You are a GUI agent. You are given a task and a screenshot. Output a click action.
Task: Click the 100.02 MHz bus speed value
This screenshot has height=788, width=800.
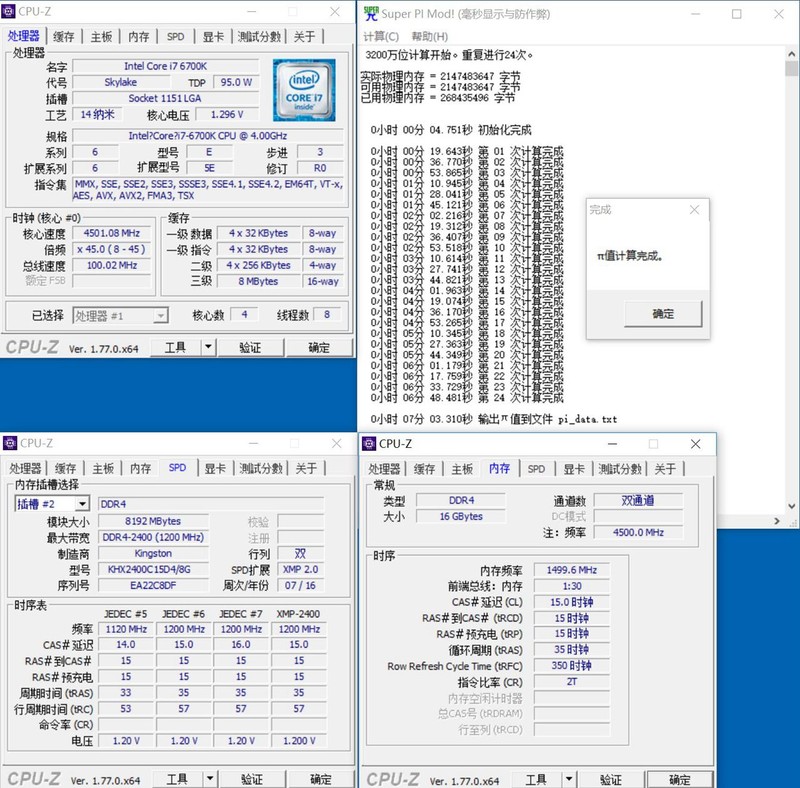point(112,265)
